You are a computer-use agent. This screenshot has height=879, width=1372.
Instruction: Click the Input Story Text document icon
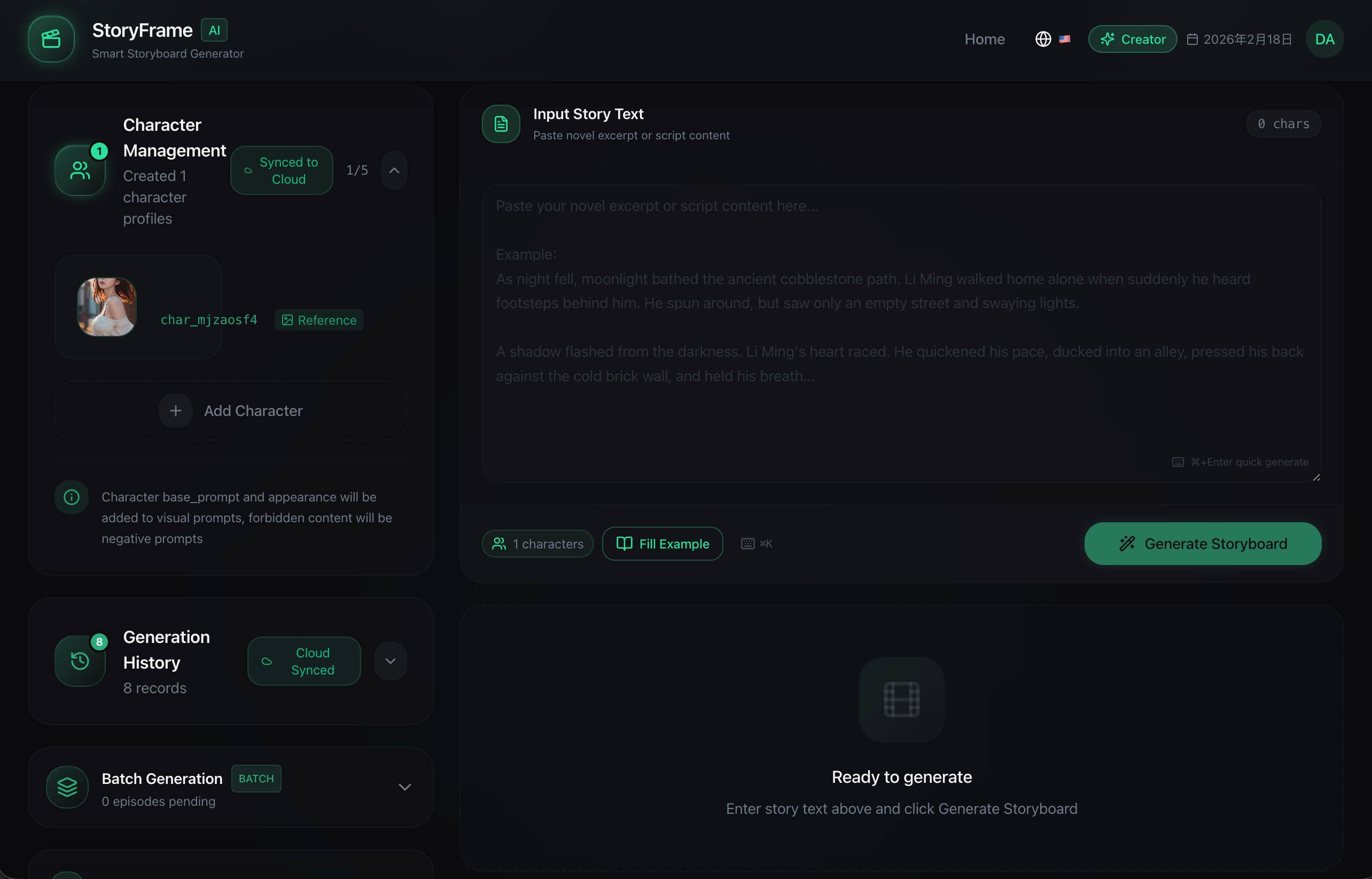(x=500, y=123)
